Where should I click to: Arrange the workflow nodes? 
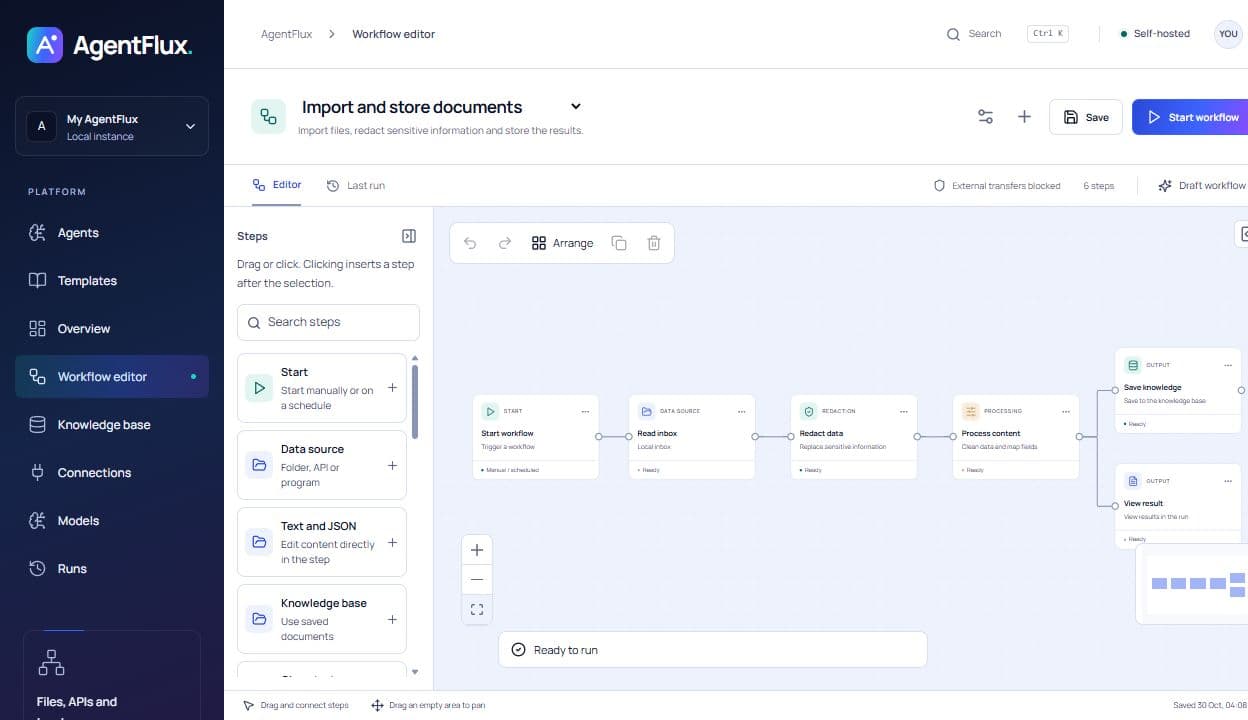(562, 243)
